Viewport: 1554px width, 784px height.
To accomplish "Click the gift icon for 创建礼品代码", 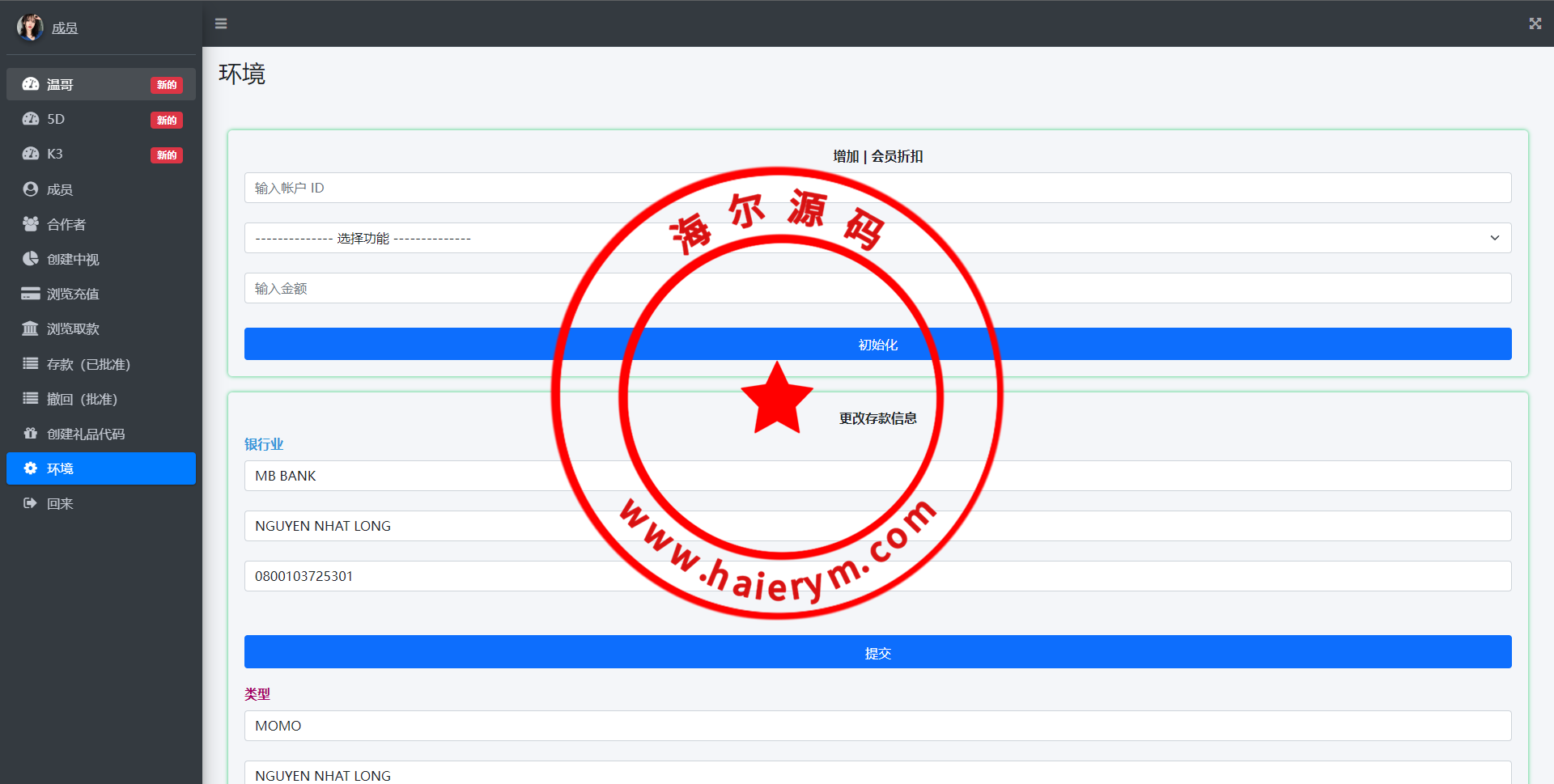I will coord(31,434).
